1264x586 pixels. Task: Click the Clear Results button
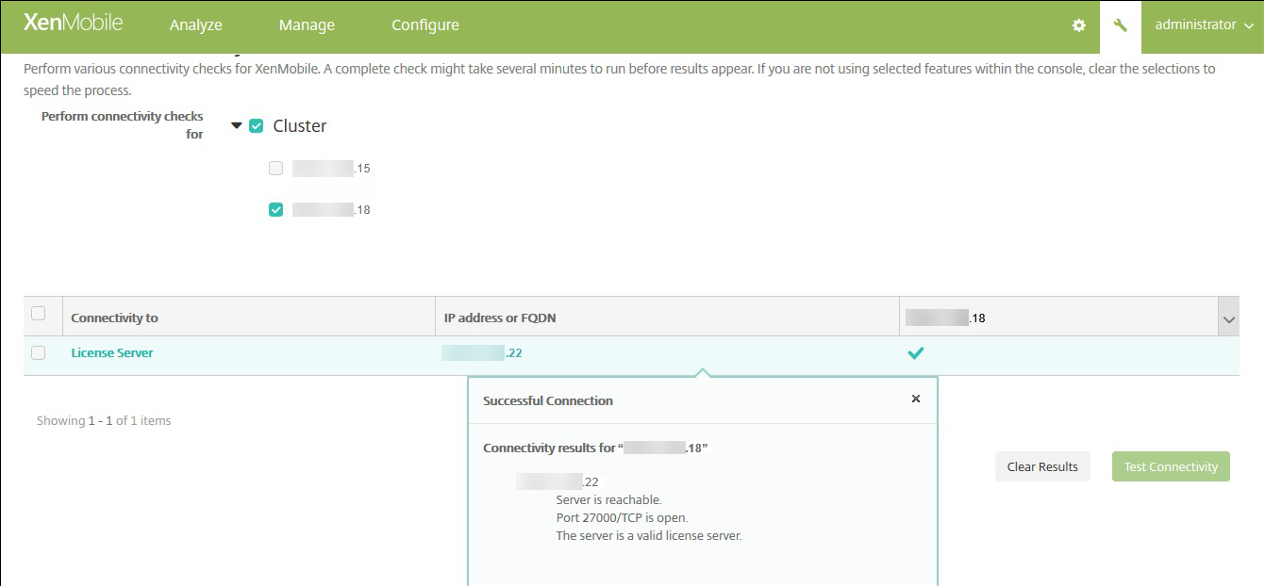click(1042, 467)
